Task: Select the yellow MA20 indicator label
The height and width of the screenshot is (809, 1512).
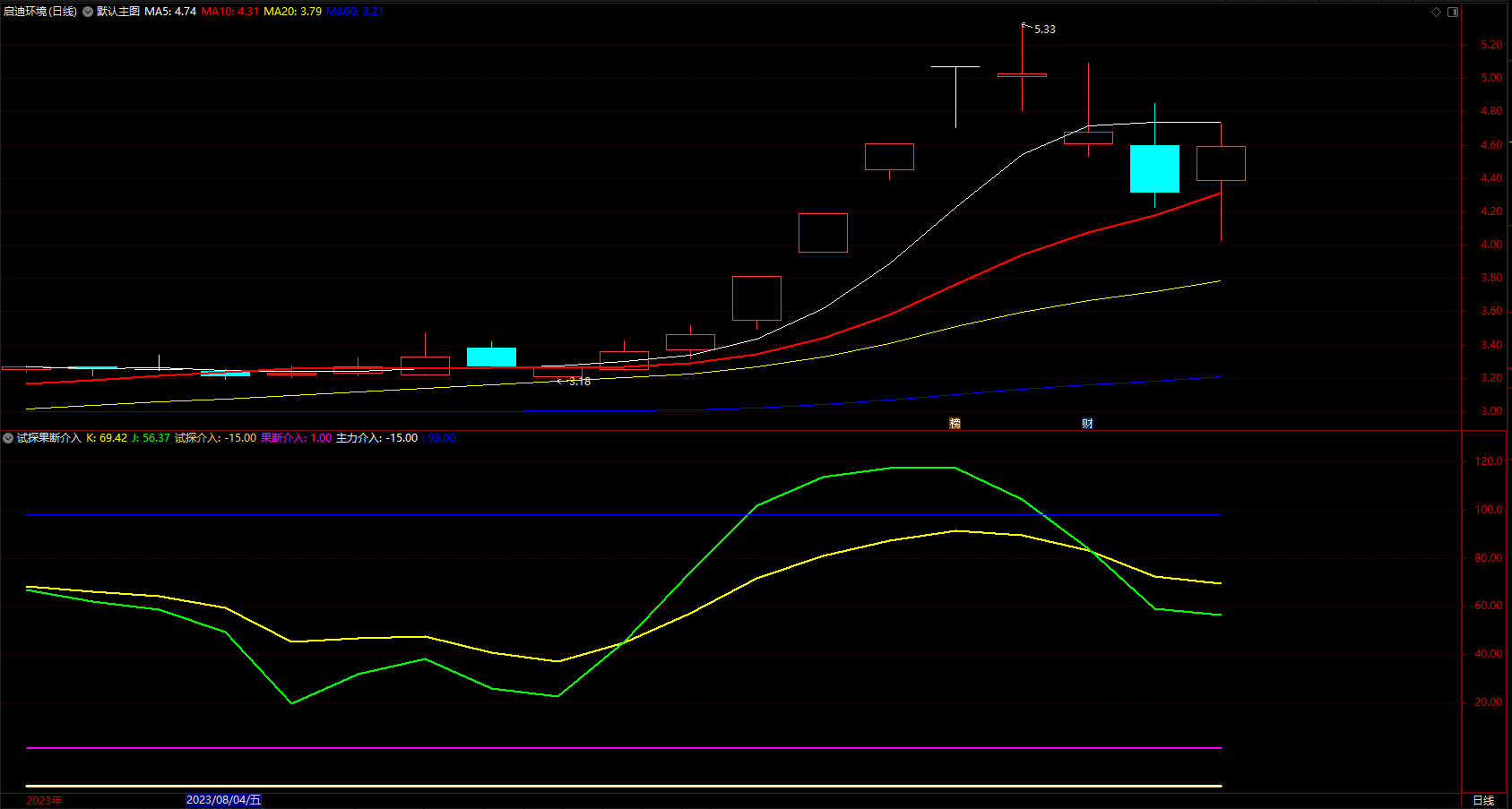Action: click(293, 12)
